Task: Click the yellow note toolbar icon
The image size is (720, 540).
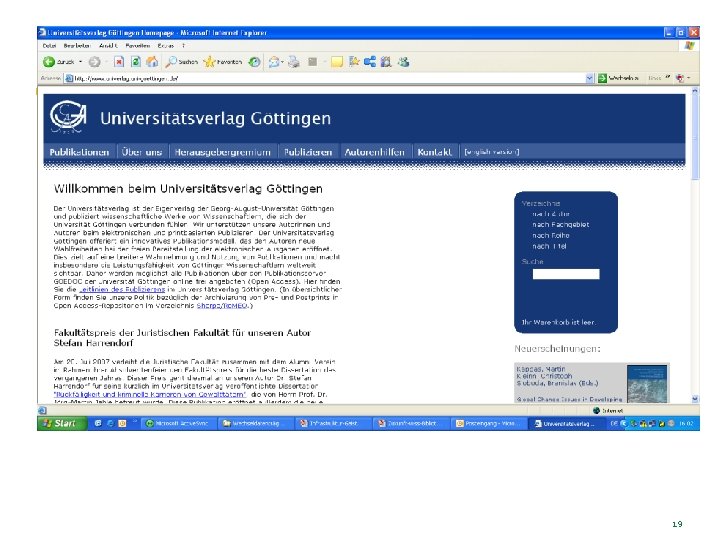Action: pos(337,62)
